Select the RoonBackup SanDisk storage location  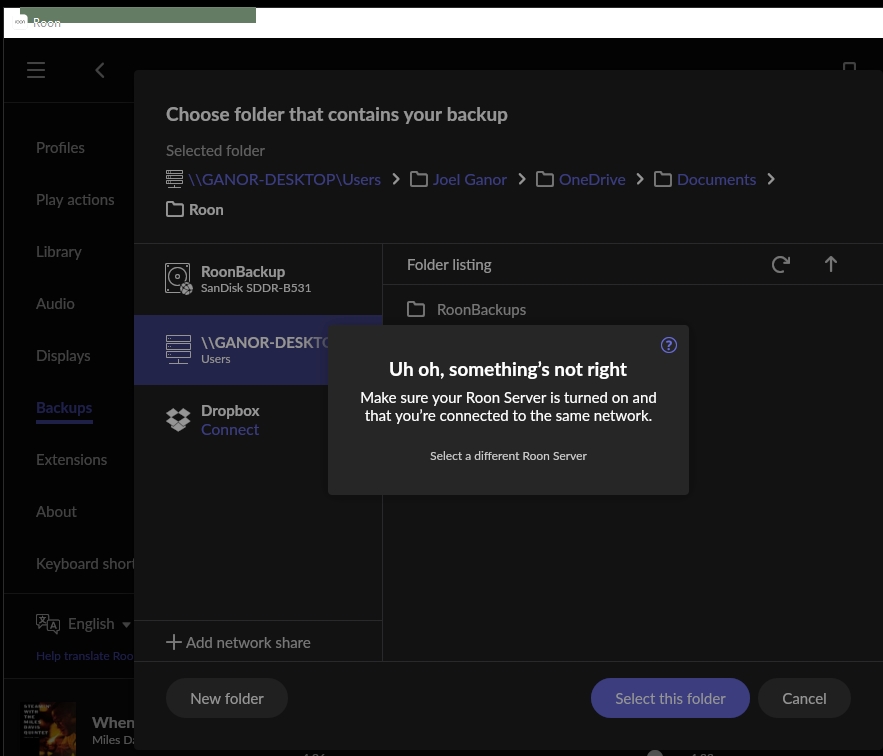(x=258, y=279)
